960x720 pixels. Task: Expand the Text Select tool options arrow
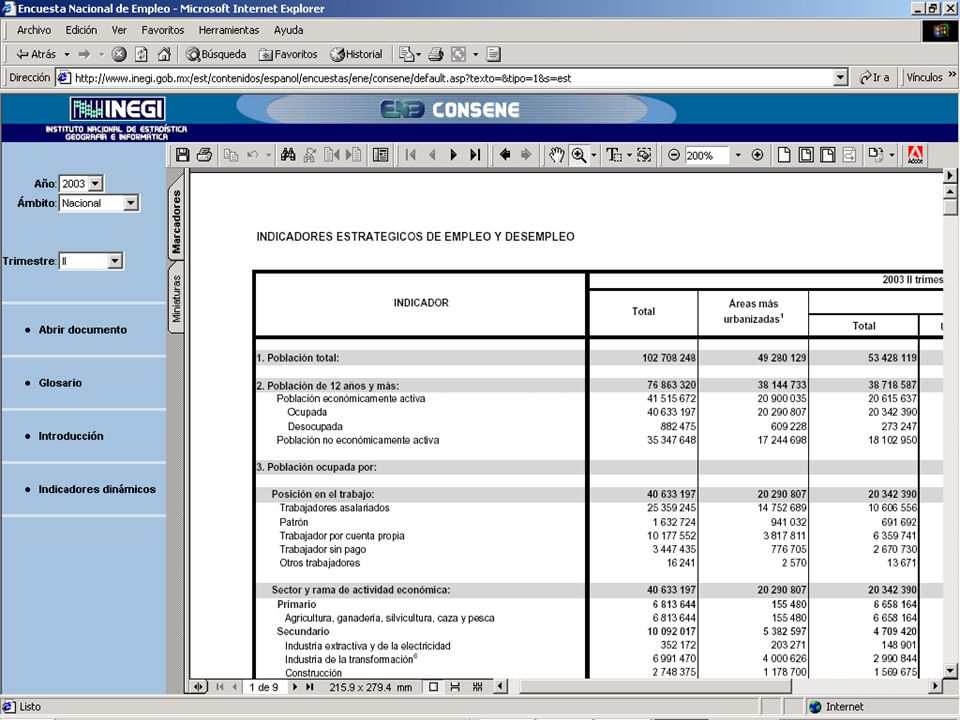629,156
